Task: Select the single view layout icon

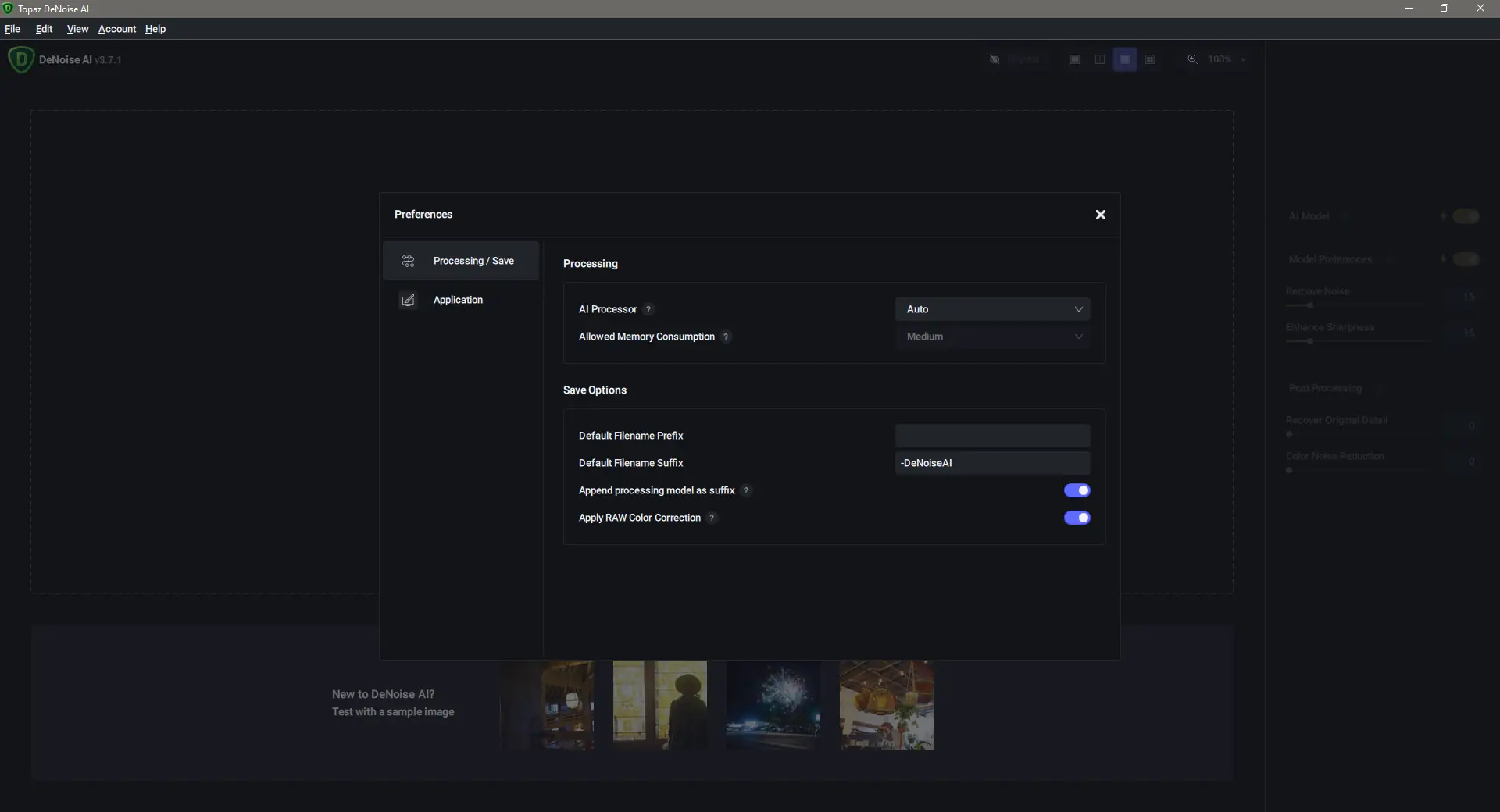Action: 1075,59
